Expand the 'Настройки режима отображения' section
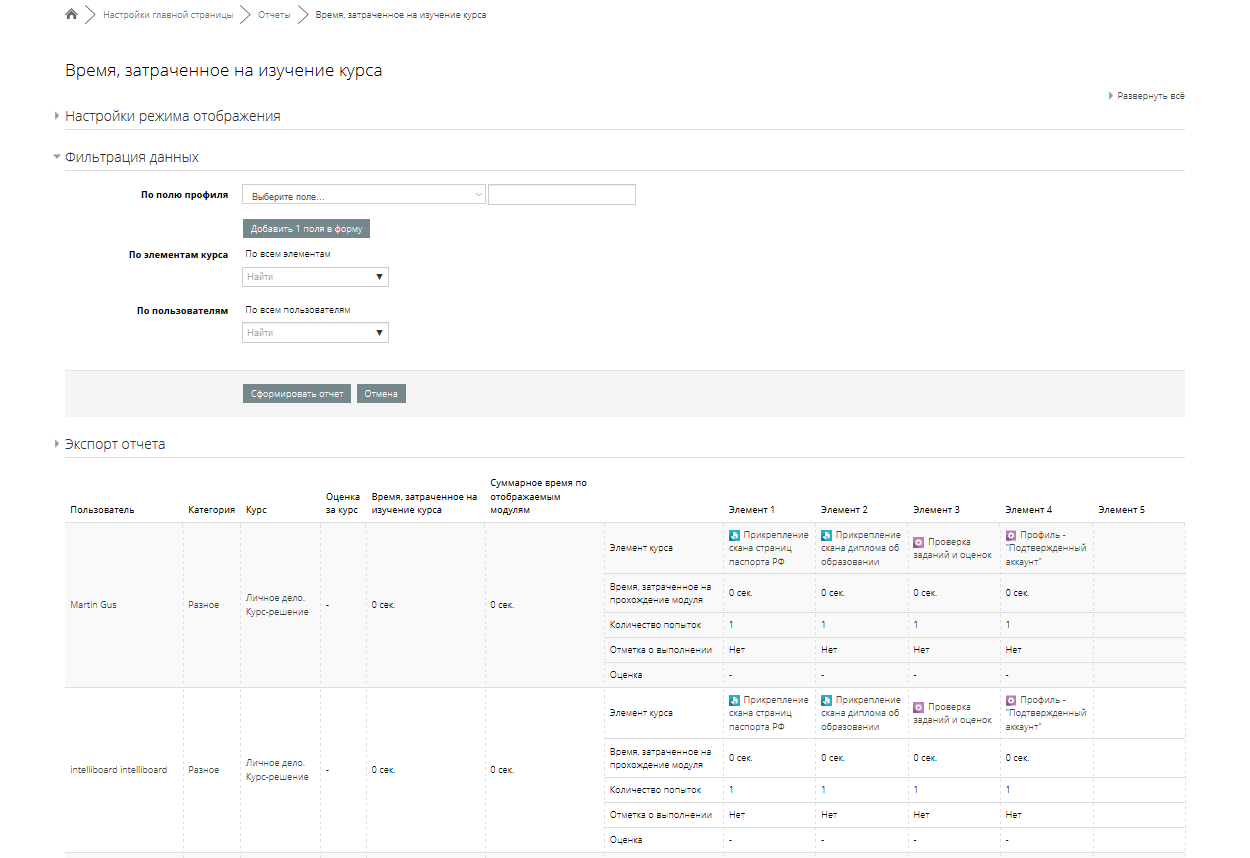This screenshot has height=858, width=1250. (172, 116)
